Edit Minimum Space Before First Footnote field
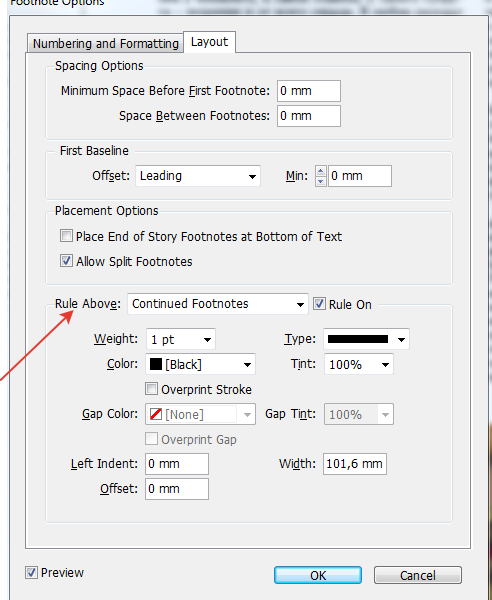This screenshot has width=492, height=600. coord(309,91)
